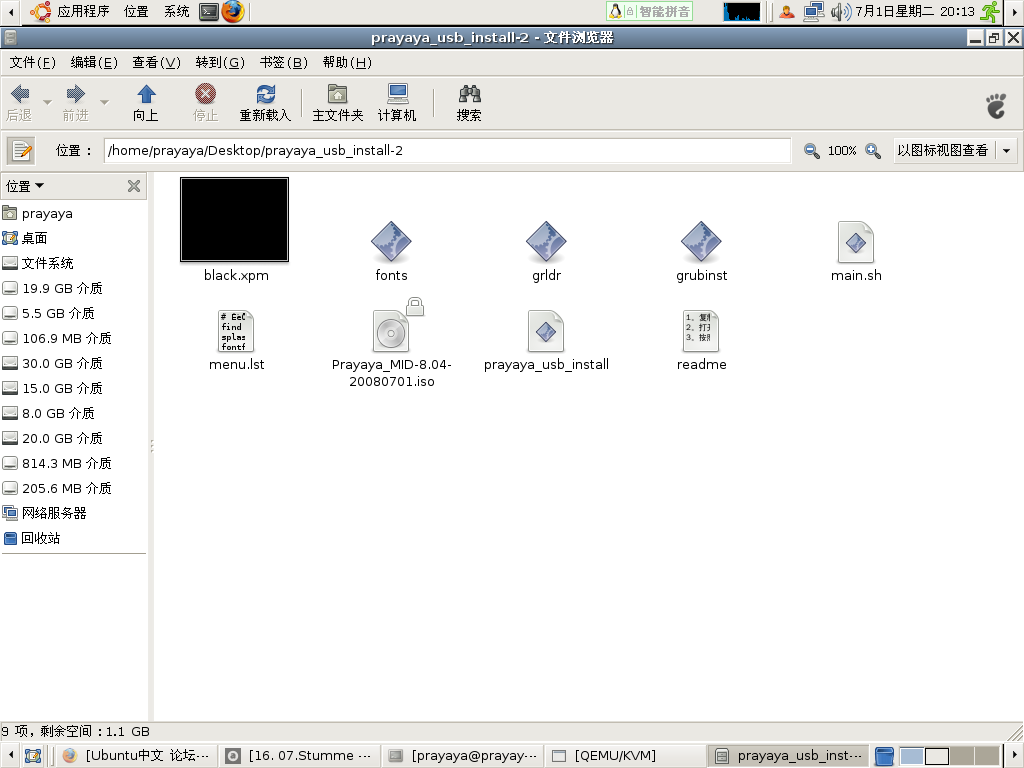Screen dimensions: 1024x768
Task: Open the 帮助(H) menu
Action: click(x=347, y=62)
